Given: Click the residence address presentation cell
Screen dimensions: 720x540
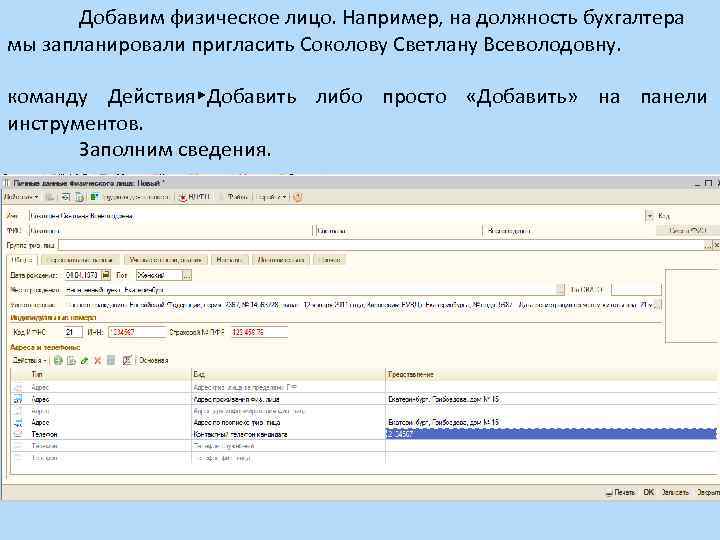Looking at the screenshot, I should 551,399.
